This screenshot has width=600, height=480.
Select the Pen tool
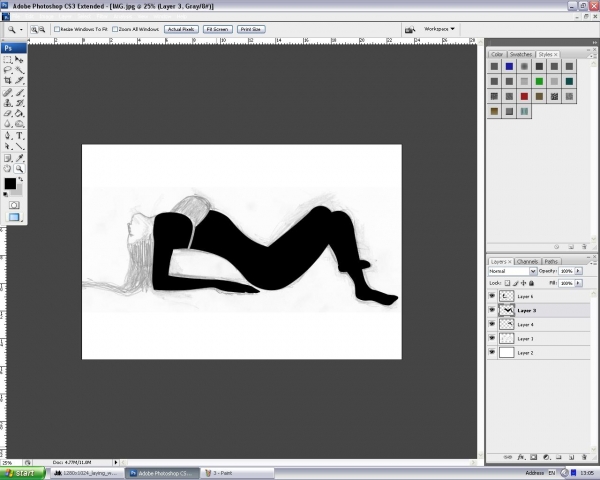click(x=8, y=136)
